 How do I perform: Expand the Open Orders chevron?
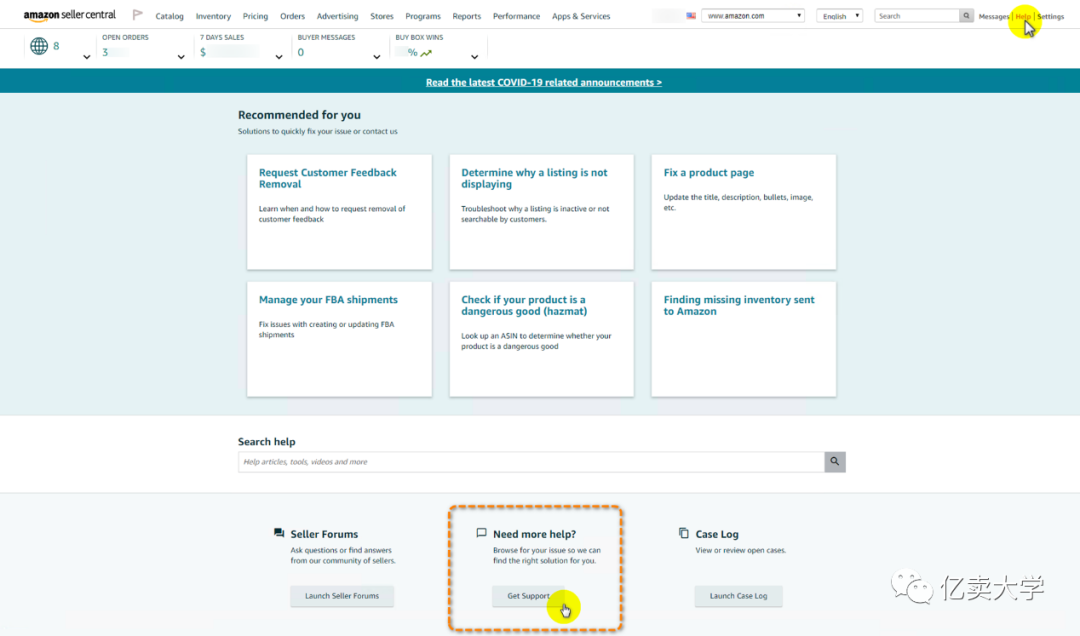point(181,57)
